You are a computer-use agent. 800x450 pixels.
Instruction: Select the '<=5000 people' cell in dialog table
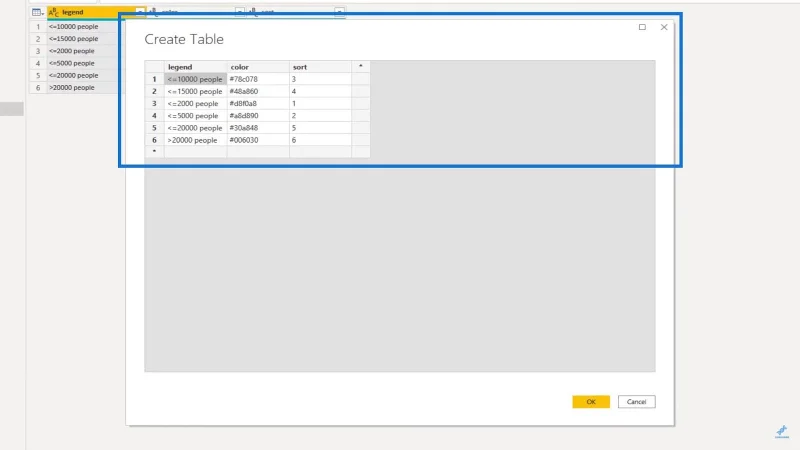[x=195, y=116]
